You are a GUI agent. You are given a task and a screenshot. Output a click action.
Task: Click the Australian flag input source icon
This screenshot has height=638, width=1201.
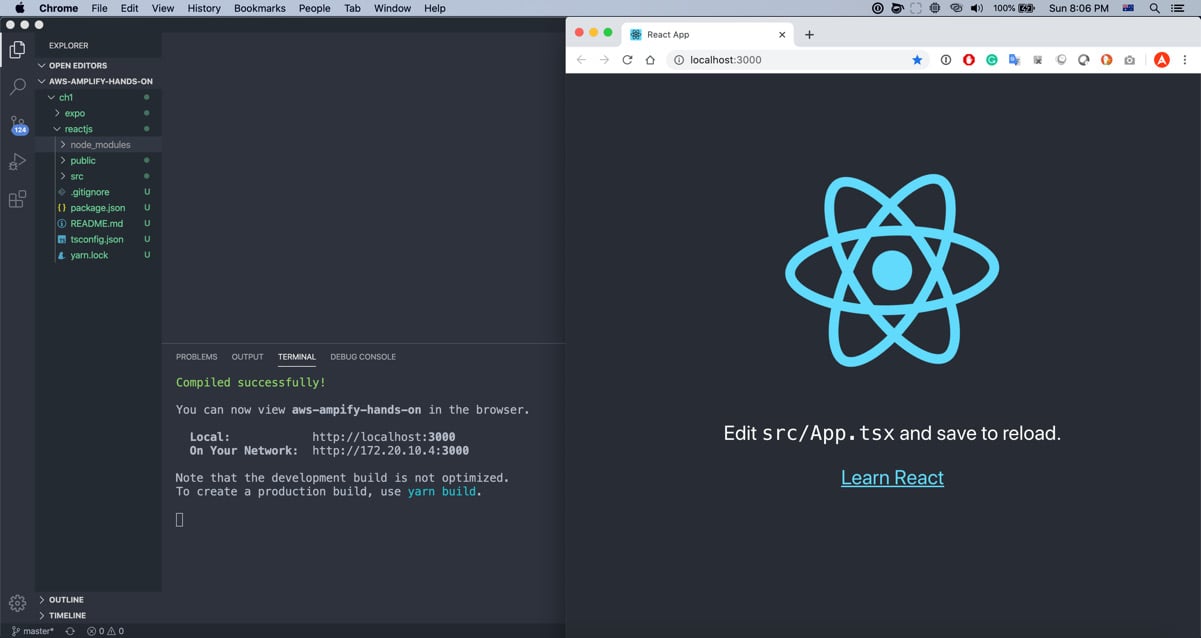pyautogui.click(x=1128, y=8)
